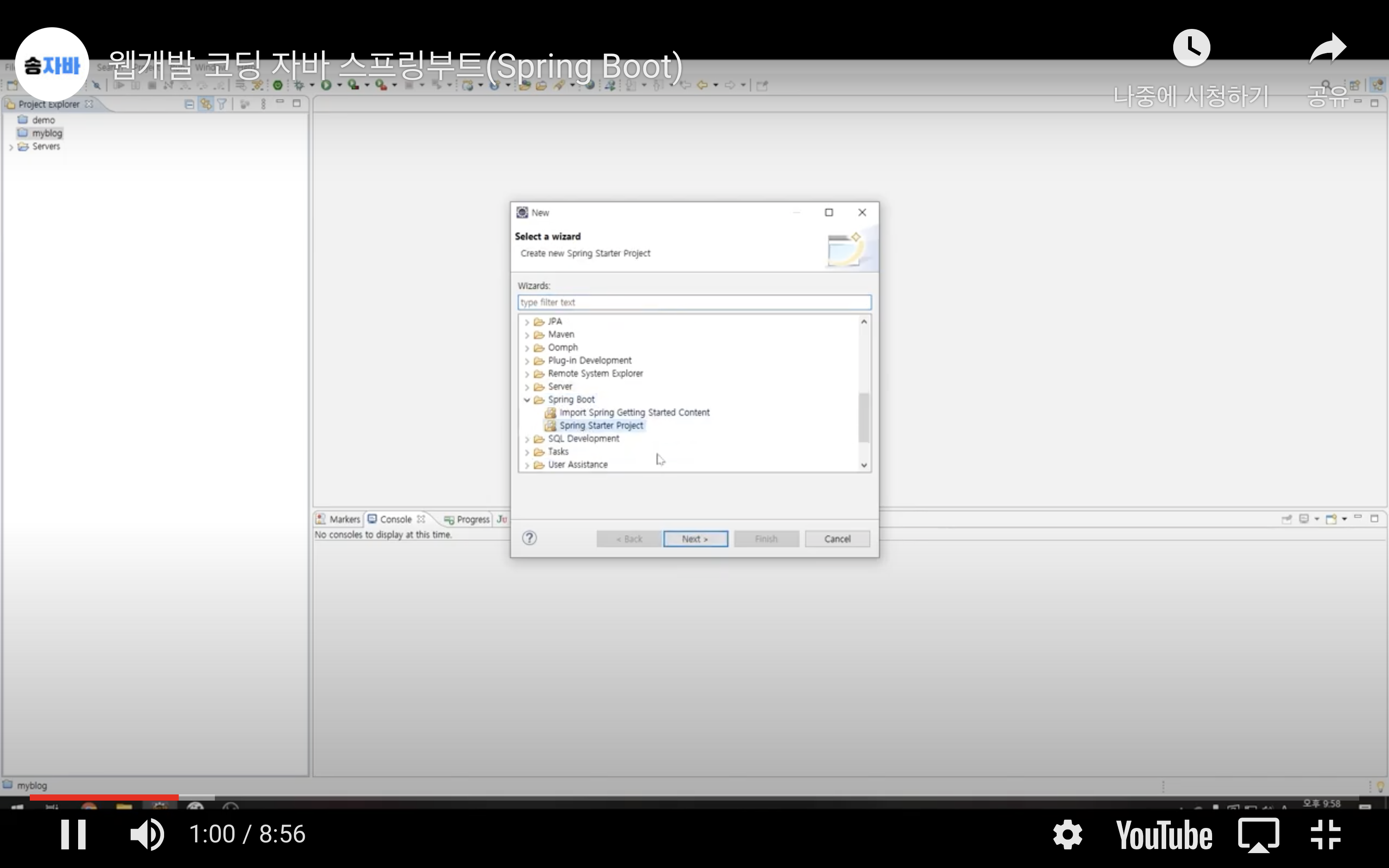
Task: Click the Next button in New dialog
Action: pyautogui.click(x=695, y=539)
